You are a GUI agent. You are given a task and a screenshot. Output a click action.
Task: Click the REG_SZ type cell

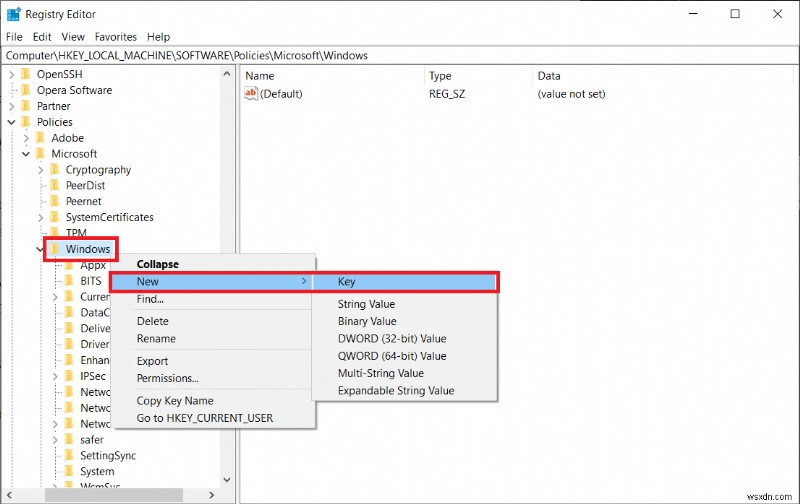[x=447, y=94]
